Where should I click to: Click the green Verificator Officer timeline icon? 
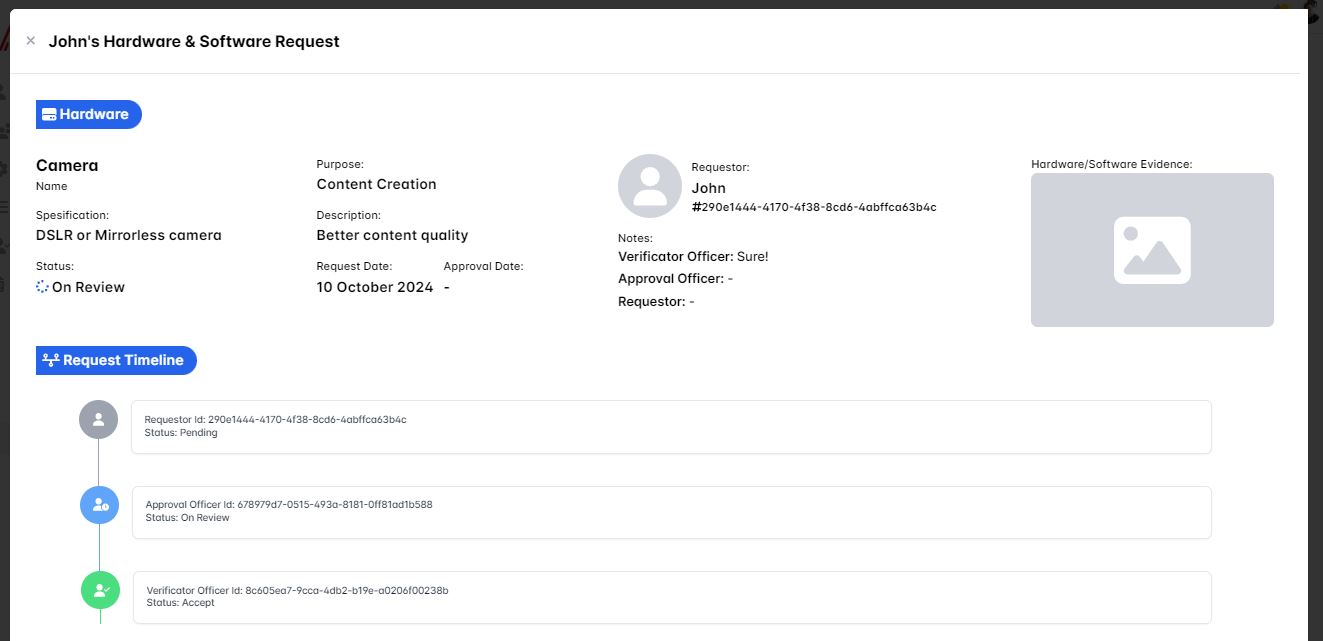coord(100,591)
